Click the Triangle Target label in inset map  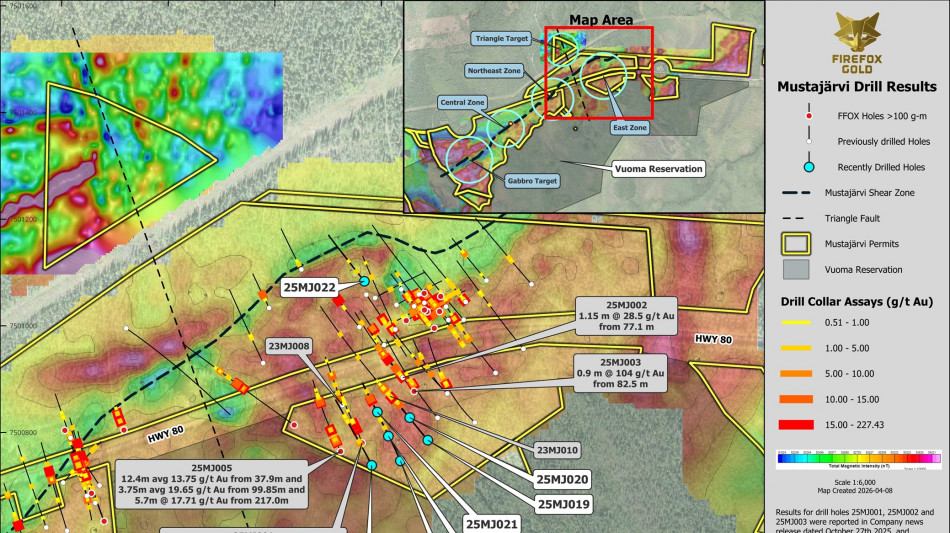500,38
